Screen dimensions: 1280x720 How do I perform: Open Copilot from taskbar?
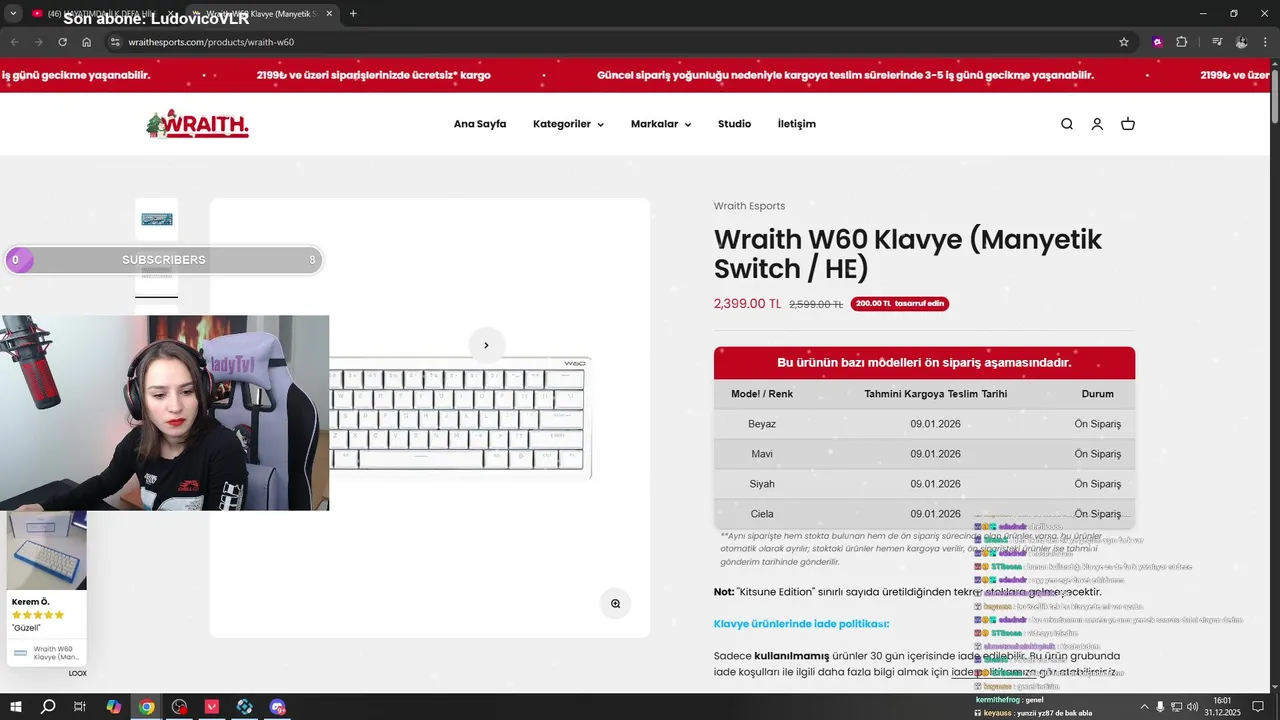(113, 707)
